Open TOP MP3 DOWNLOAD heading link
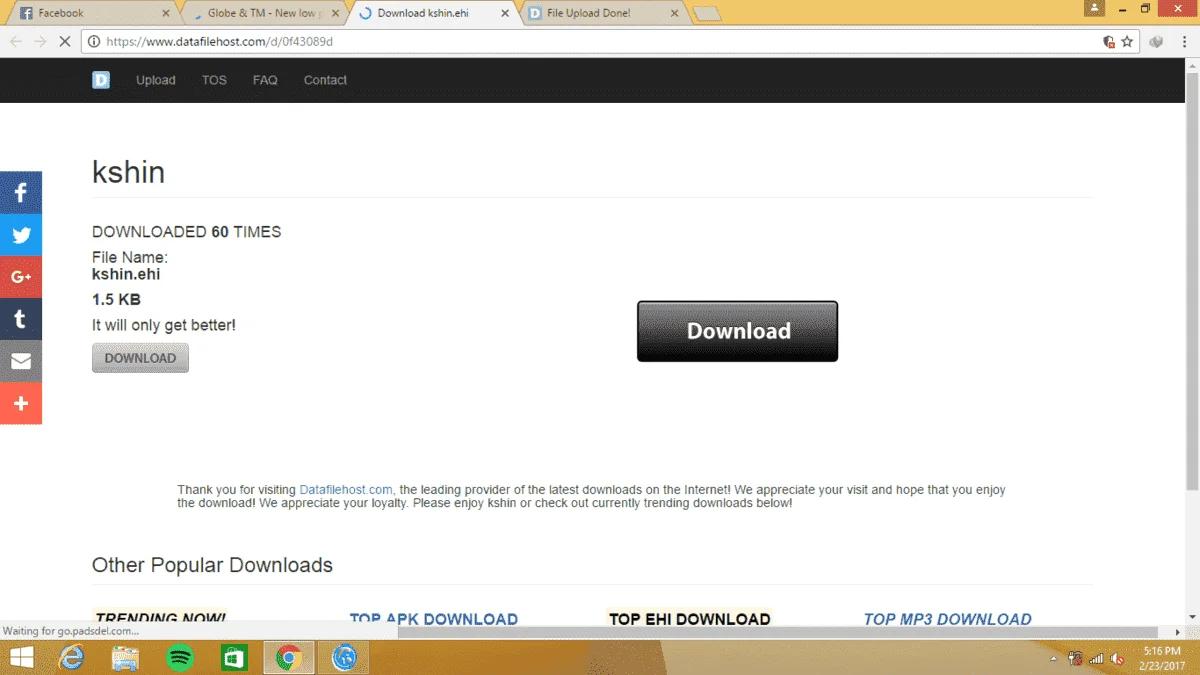The width and height of the screenshot is (1200, 675). [x=947, y=619]
